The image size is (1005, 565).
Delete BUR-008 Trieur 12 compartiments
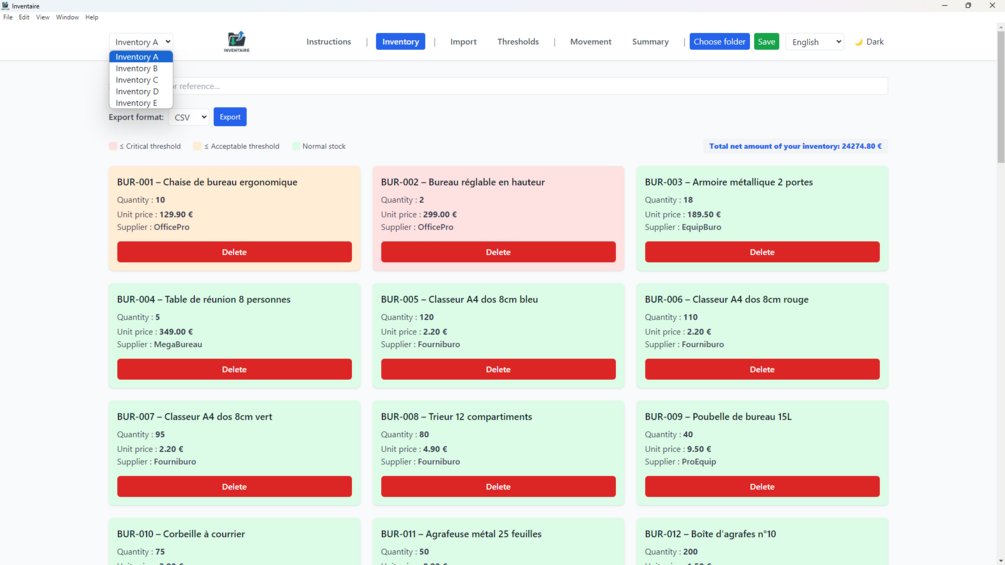tap(498, 486)
